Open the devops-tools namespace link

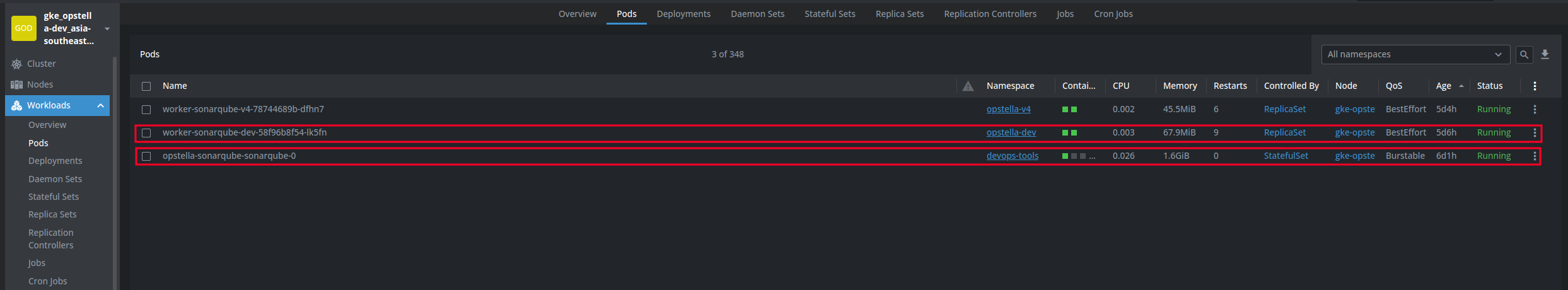pos(1012,156)
